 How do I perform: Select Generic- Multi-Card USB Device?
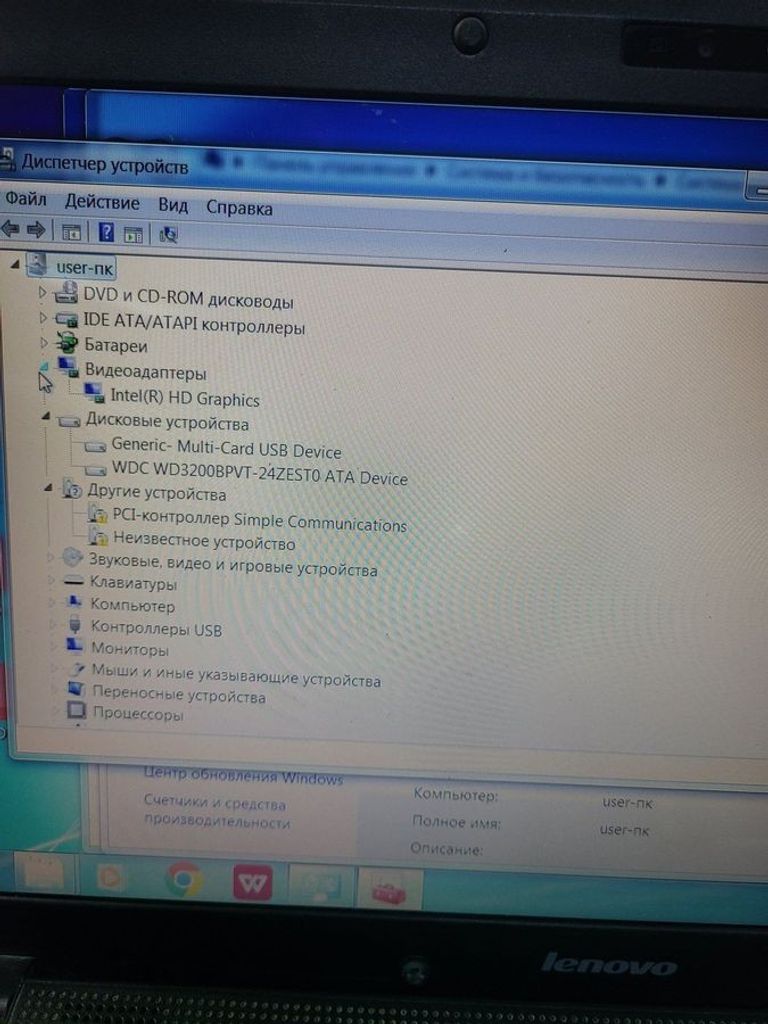[226, 448]
